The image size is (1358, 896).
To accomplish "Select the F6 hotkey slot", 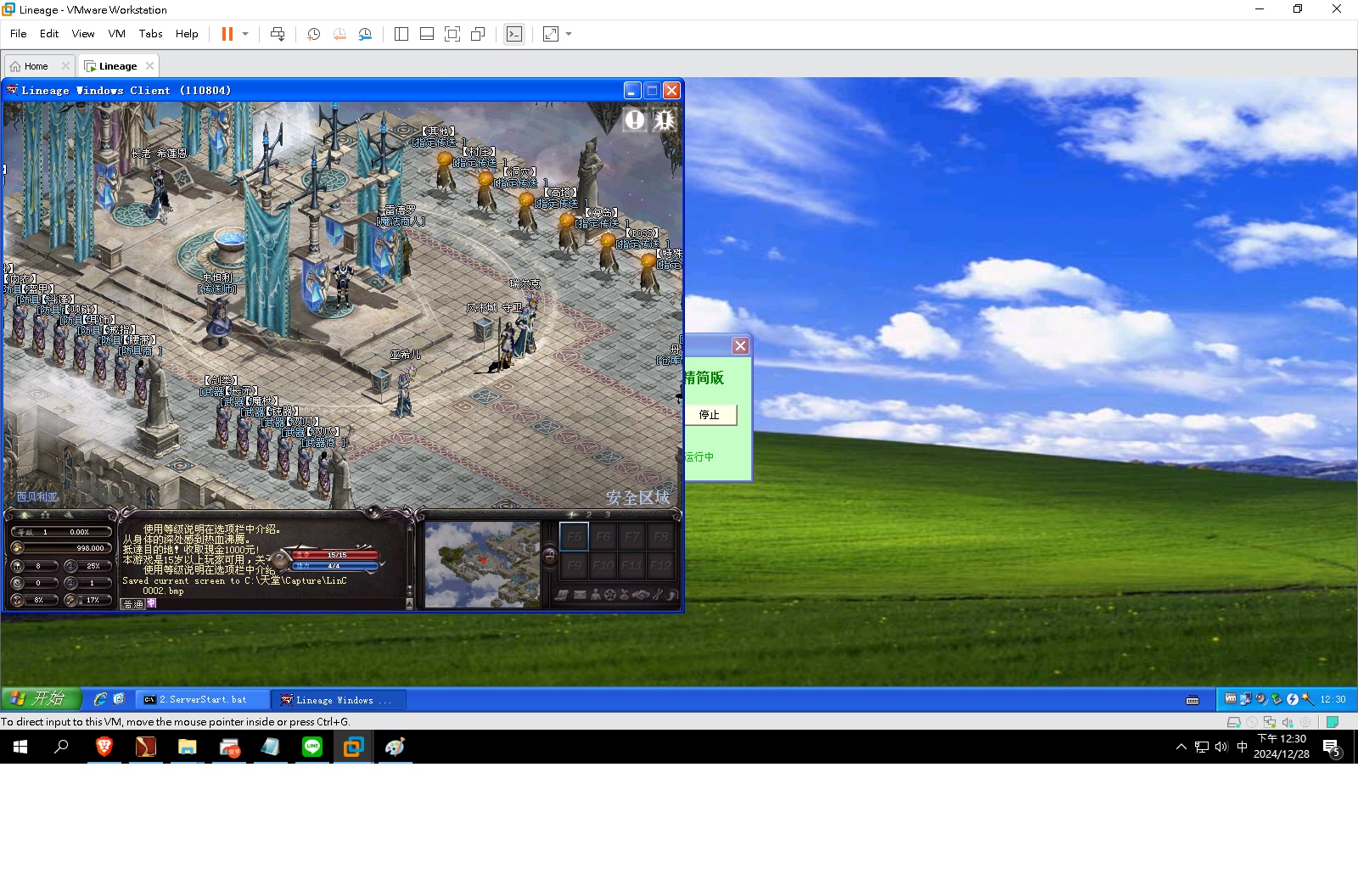I will 603,536.
